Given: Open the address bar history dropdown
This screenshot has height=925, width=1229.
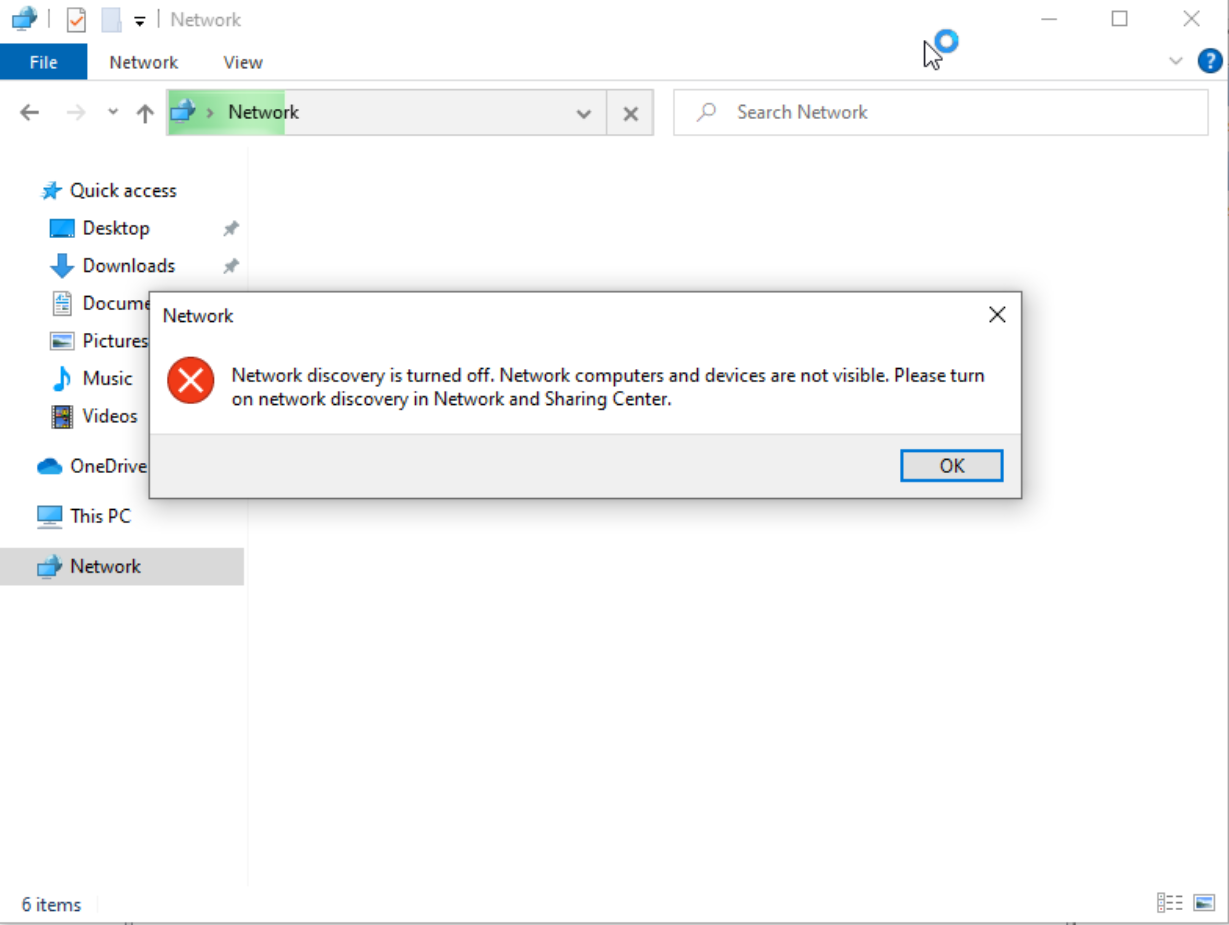Looking at the screenshot, I should point(584,113).
